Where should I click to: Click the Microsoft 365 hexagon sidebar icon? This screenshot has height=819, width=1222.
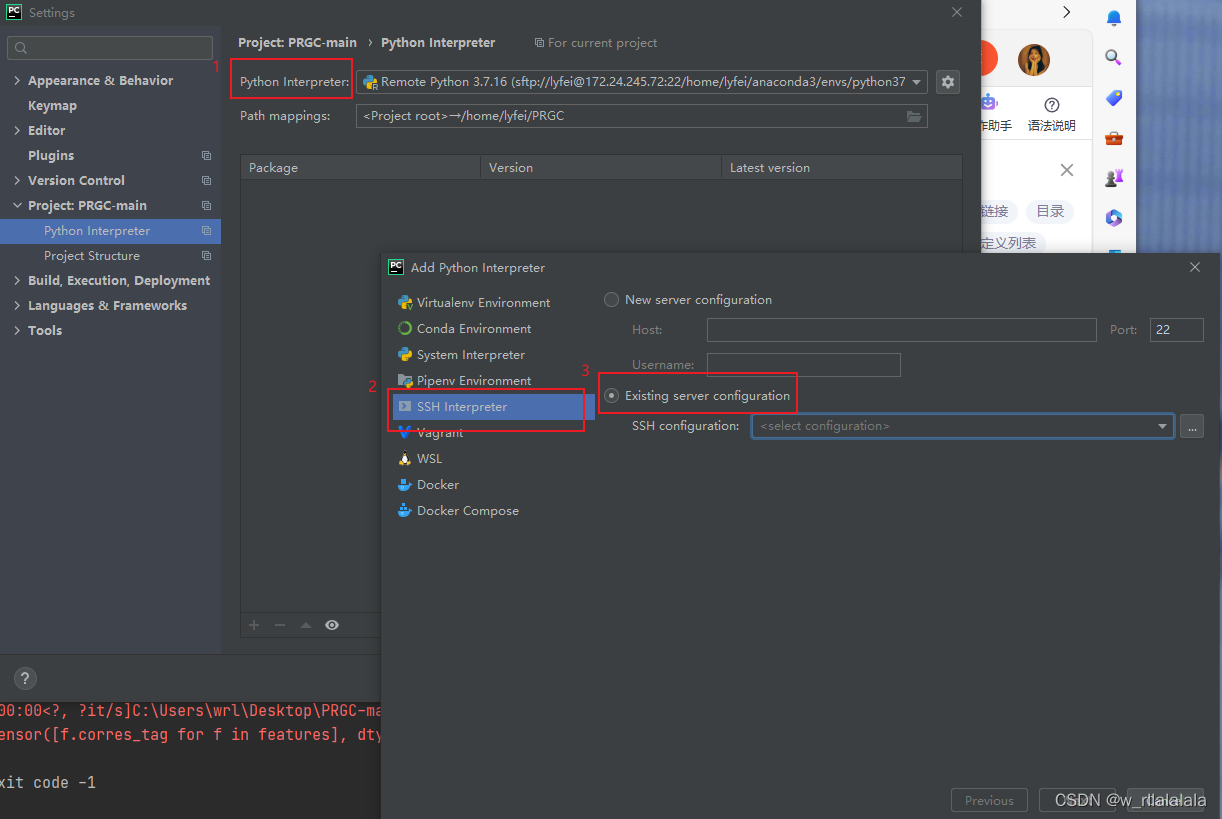(1114, 218)
